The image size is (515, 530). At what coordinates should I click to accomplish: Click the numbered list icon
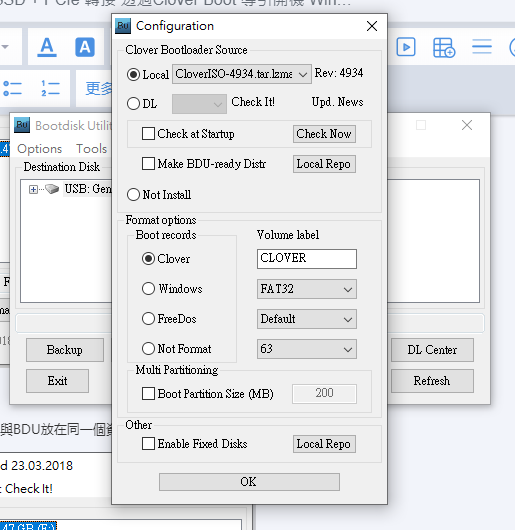[x=50, y=89]
